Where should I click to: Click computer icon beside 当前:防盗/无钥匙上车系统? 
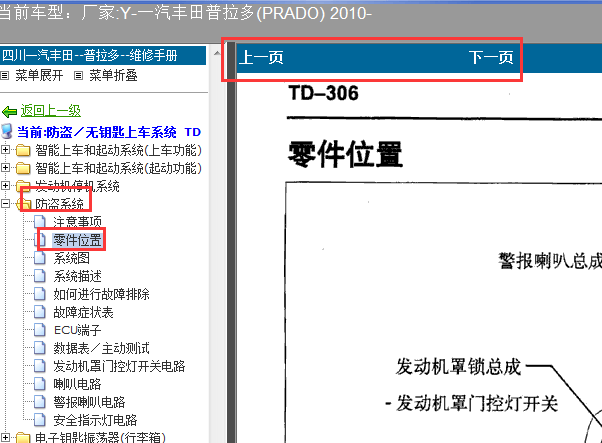coord(7,131)
